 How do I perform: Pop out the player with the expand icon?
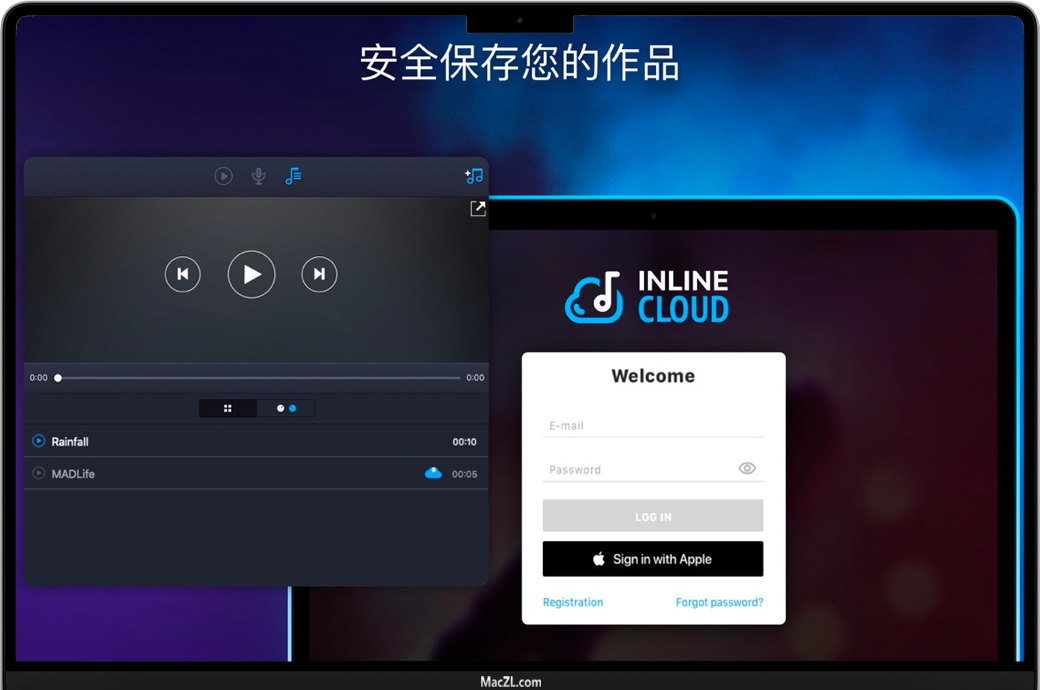pos(478,208)
